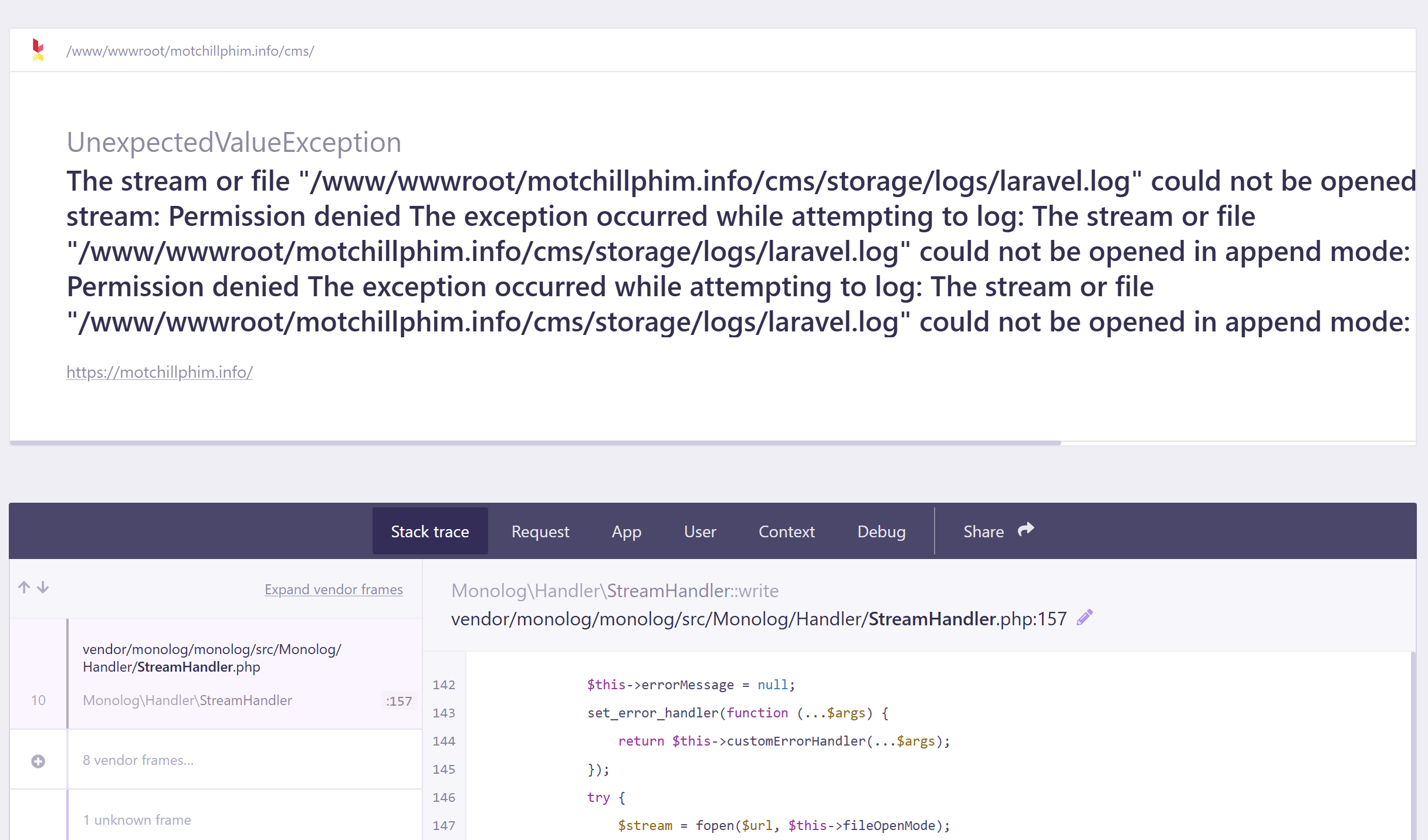Expand the 8 vendor frames row
The image size is (1428, 840).
pyautogui.click(x=138, y=760)
